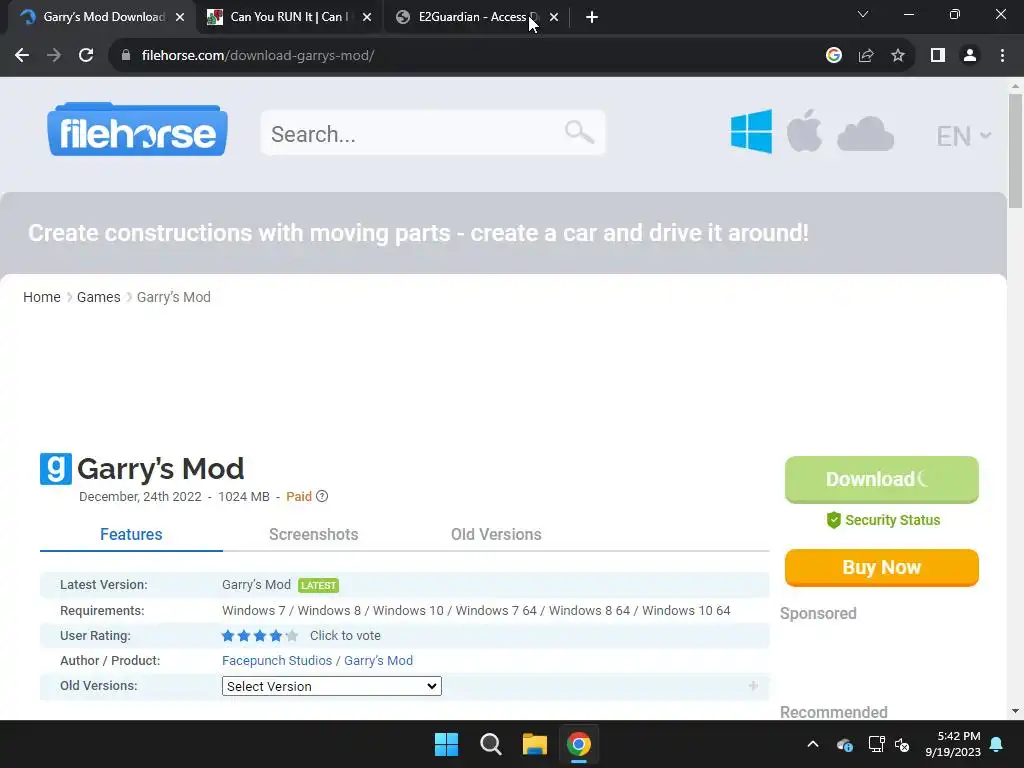The image size is (1024, 768).
Task: Open the notification bell icon
Action: tap(997, 744)
